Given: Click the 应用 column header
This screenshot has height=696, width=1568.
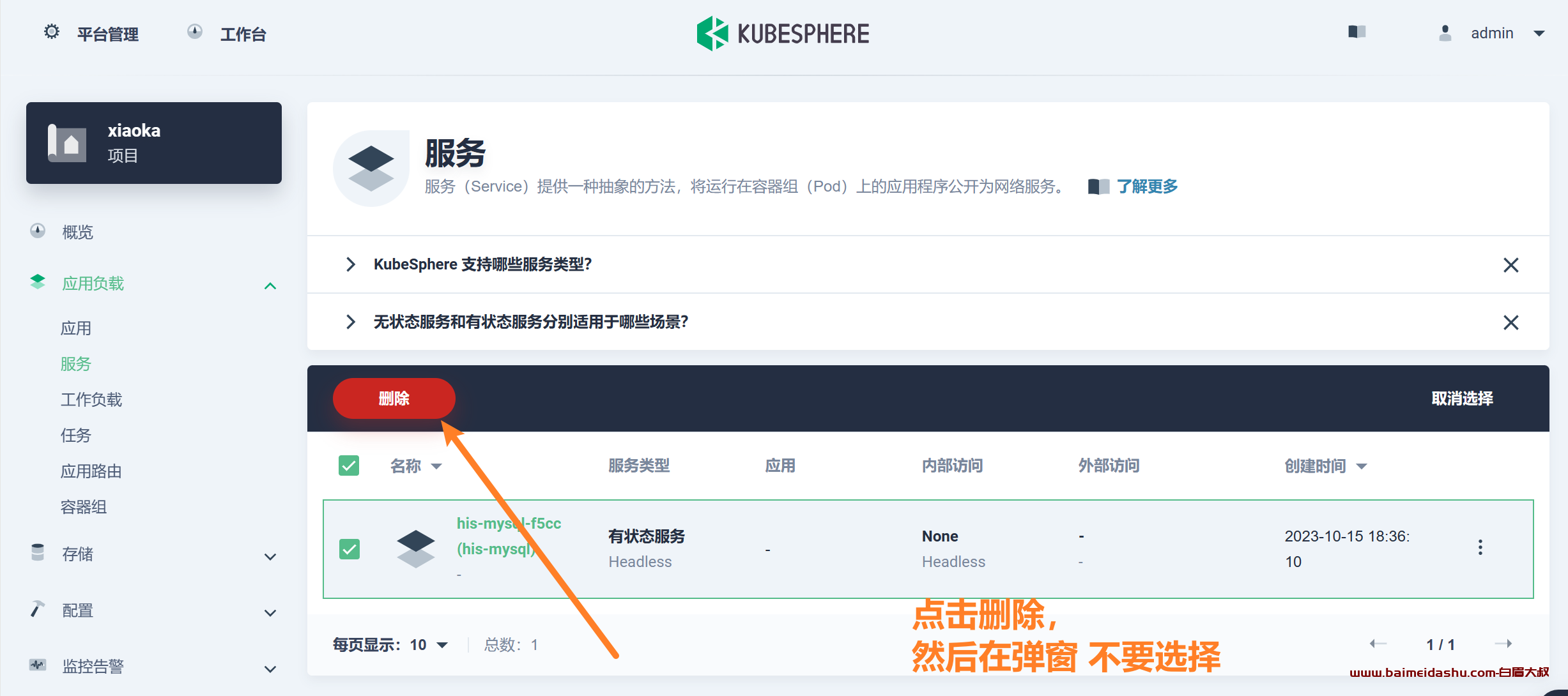Looking at the screenshot, I should click(780, 465).
